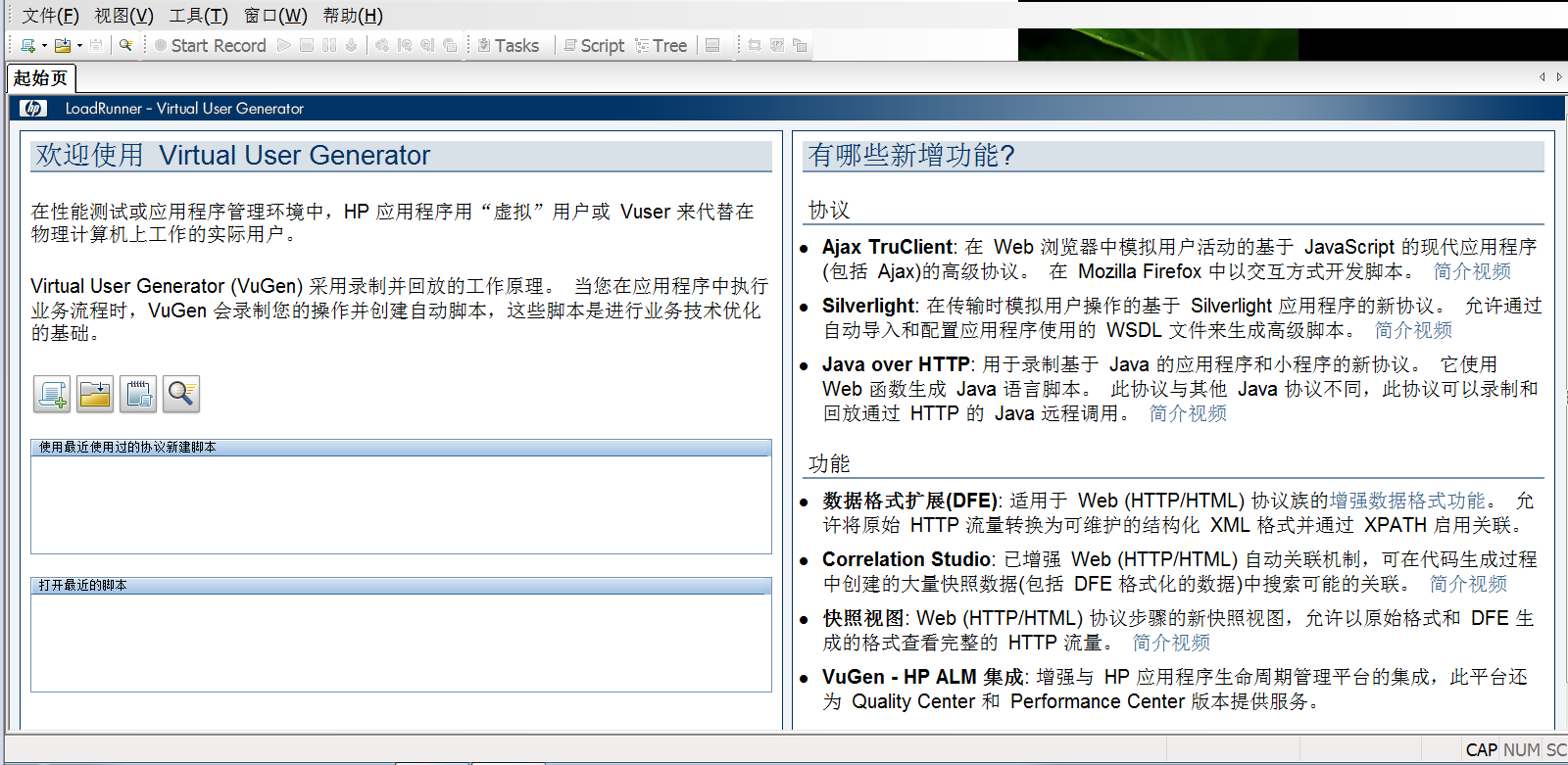
Task: Click the tab scroll left arrow
Action: coord(1543,77)
